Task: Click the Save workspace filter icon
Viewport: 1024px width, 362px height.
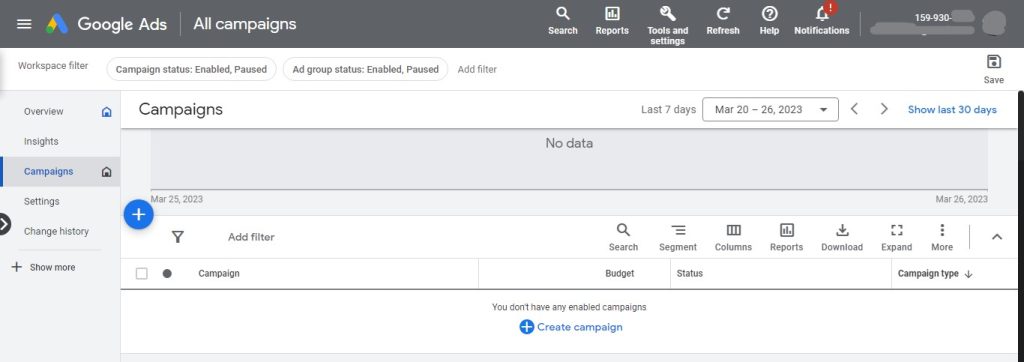Action: click(x=993, y=62)
